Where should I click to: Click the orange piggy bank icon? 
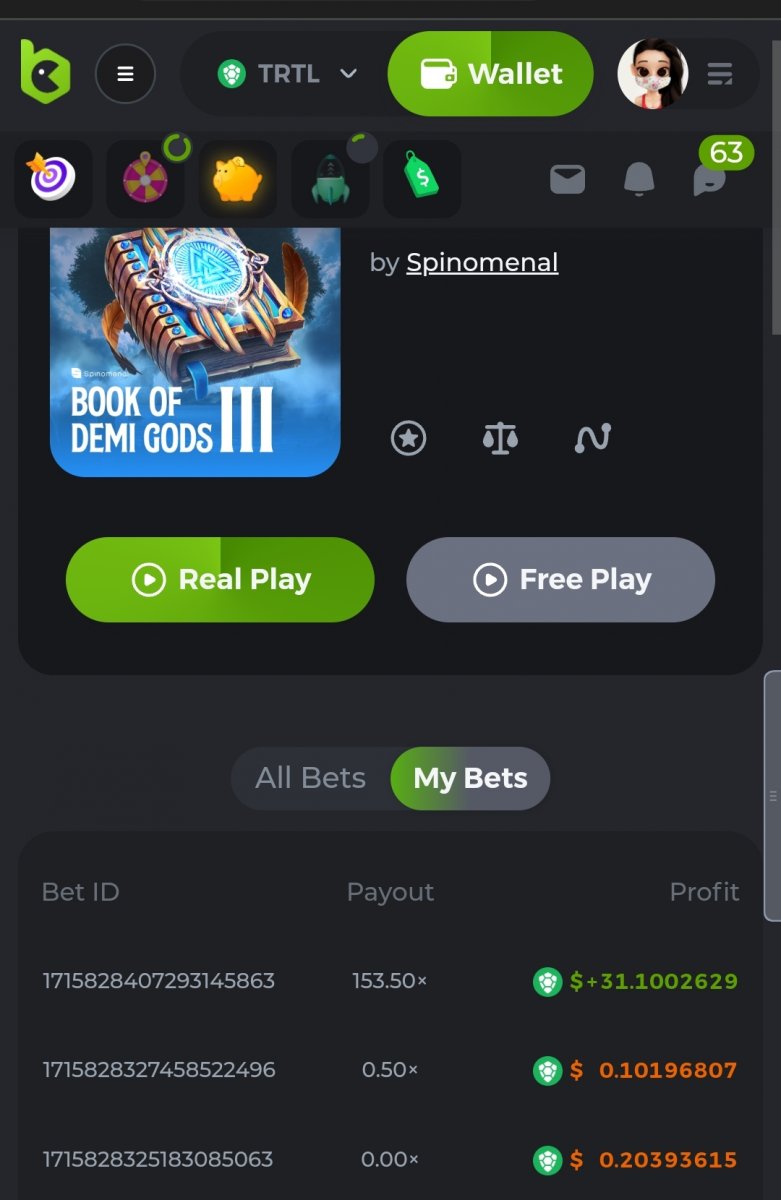pos(237,180)
